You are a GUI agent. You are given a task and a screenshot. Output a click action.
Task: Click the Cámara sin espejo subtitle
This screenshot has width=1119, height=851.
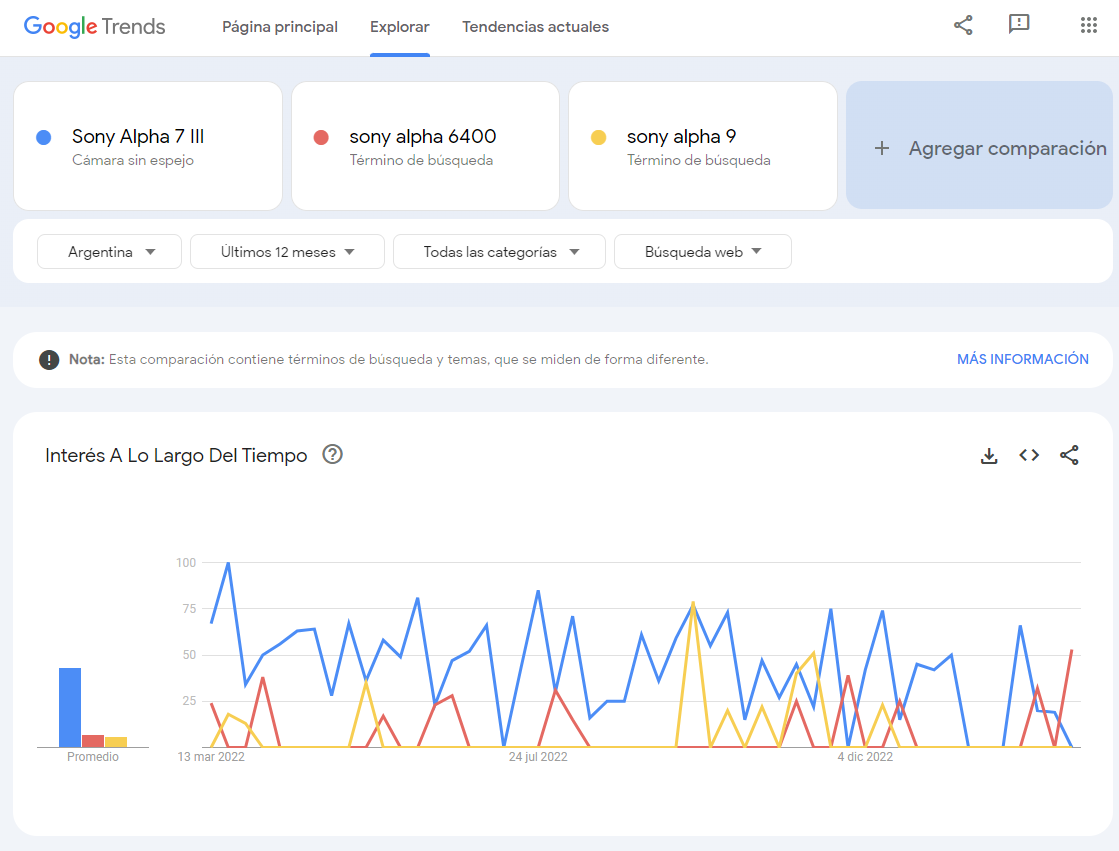(133, 160)
